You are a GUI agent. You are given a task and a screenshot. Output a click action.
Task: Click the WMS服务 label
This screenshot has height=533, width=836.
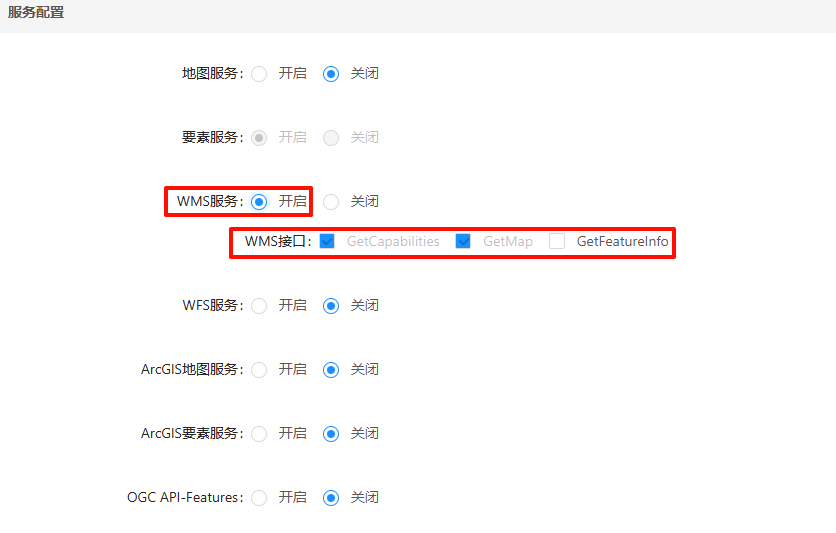pyautogui.click(x=210, y=201)
